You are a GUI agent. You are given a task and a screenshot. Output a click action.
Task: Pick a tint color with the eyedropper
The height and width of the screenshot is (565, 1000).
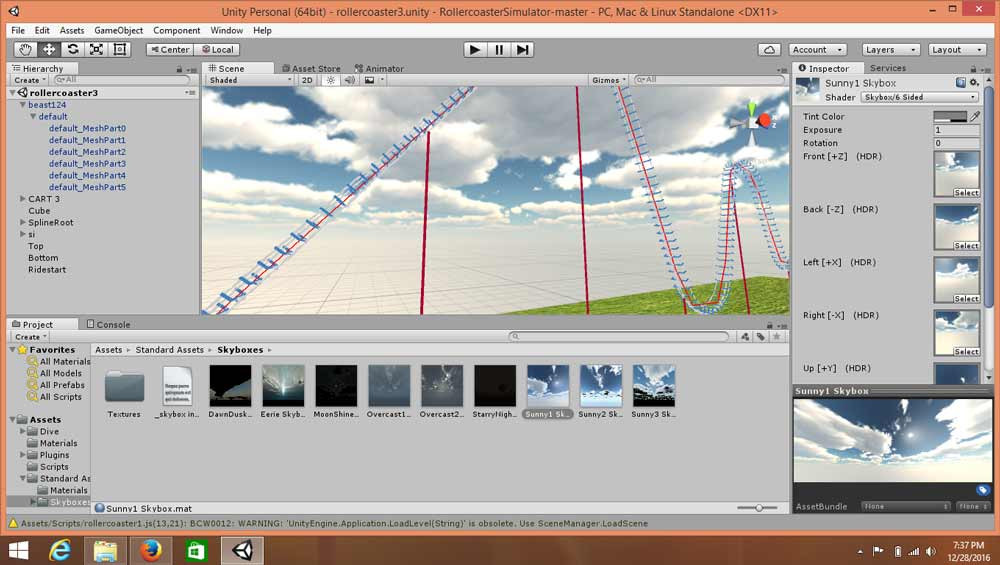coord(975,117)
